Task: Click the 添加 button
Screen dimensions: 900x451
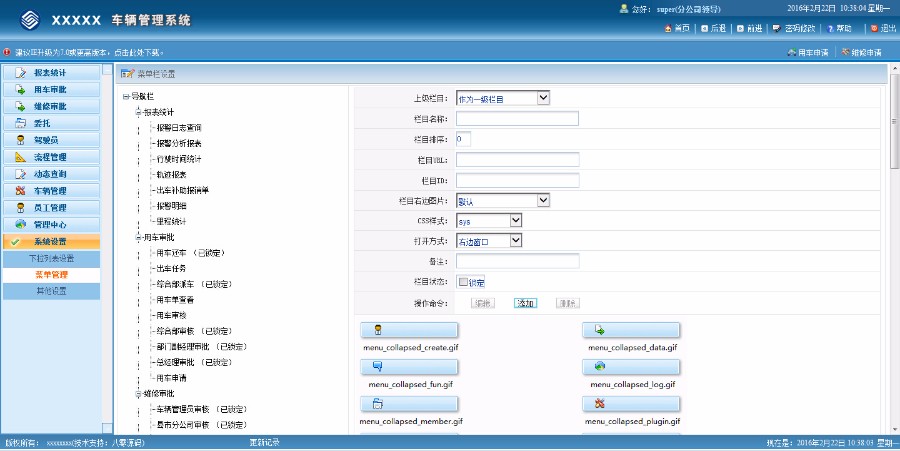Action: 526,303
